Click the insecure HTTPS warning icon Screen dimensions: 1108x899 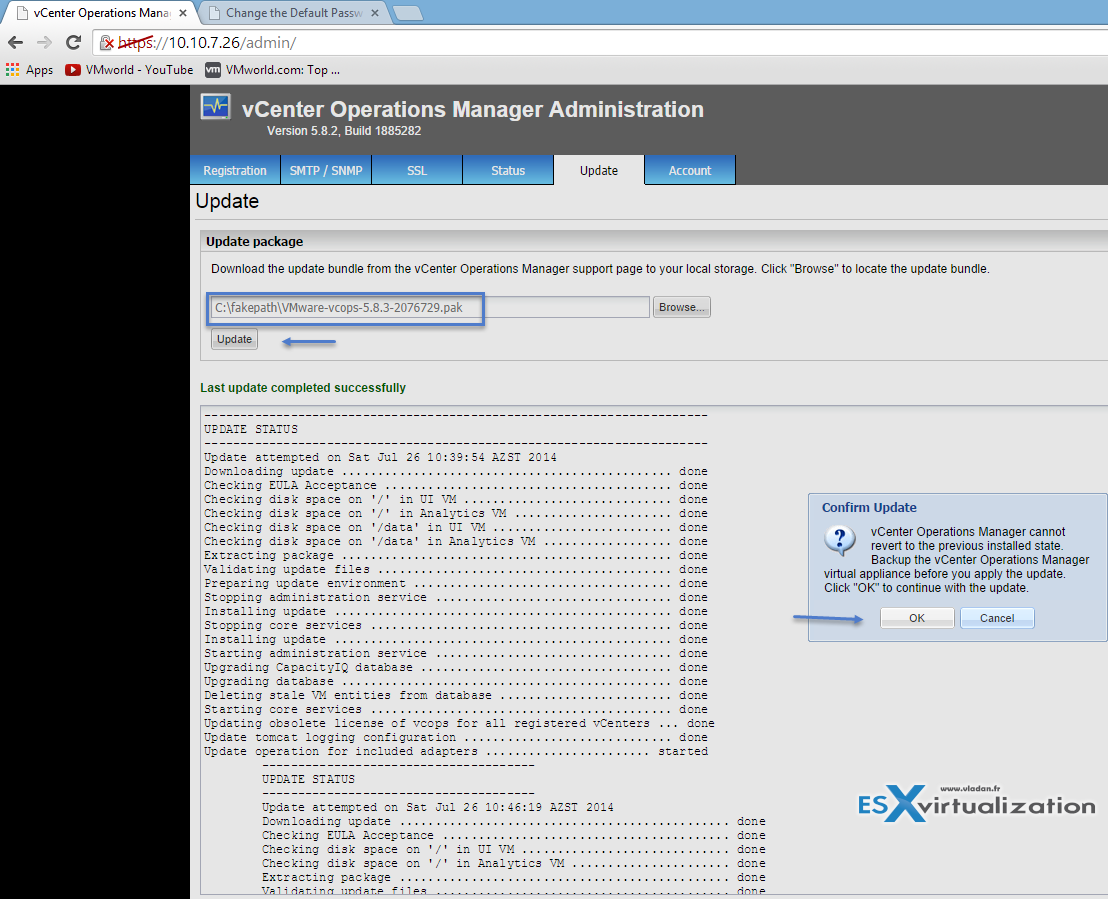click(106, 43)
